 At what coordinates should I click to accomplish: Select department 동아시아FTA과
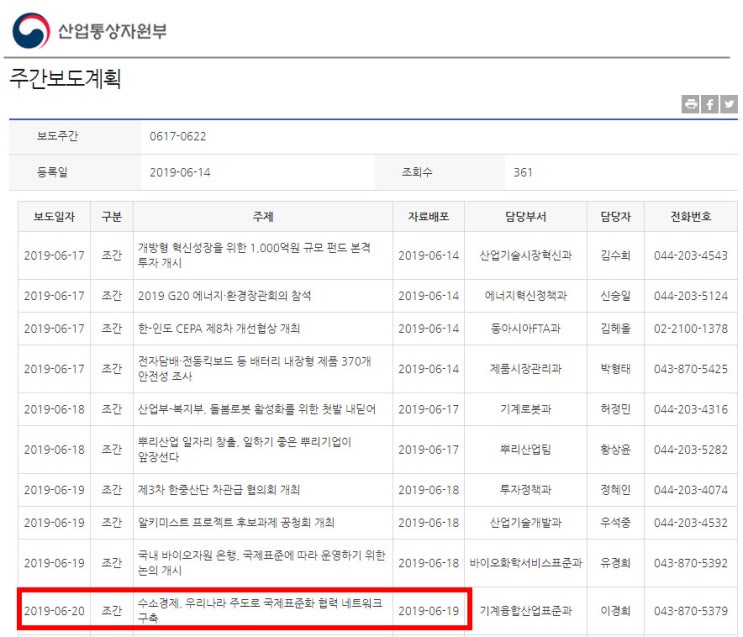point(526,328)
